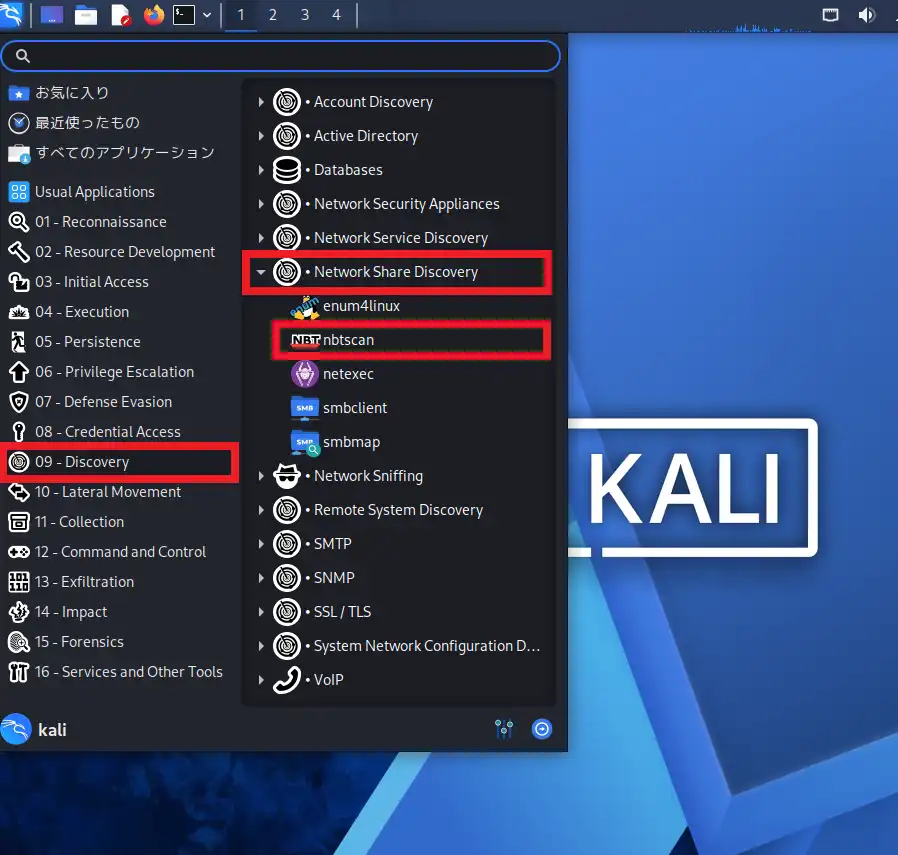Open 11 - Collection category
This screenshot has width=898, height=855.
pos(120,522)
